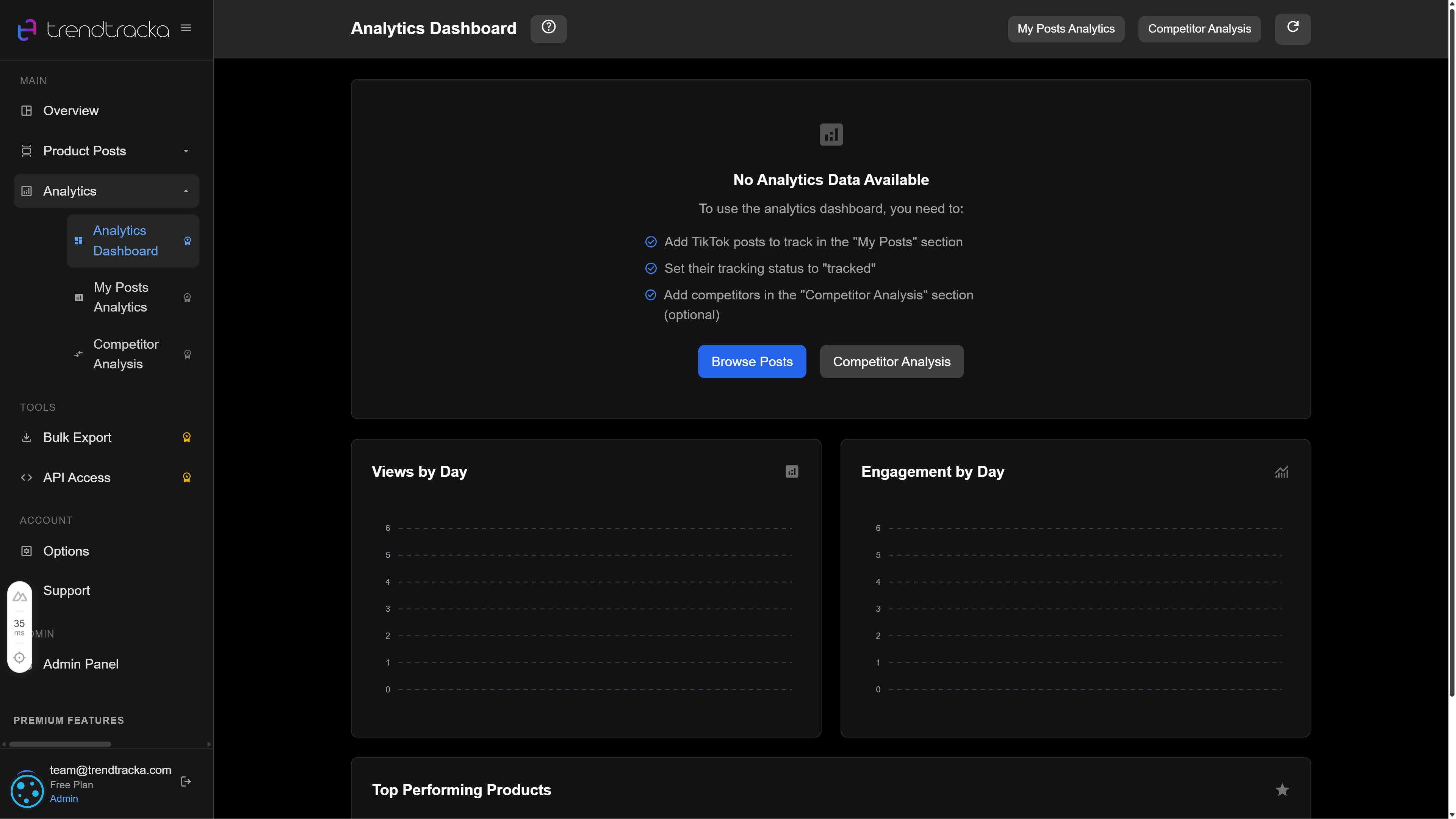
Task: Expand the Product Posts dropdown
Action: [185, 152]
